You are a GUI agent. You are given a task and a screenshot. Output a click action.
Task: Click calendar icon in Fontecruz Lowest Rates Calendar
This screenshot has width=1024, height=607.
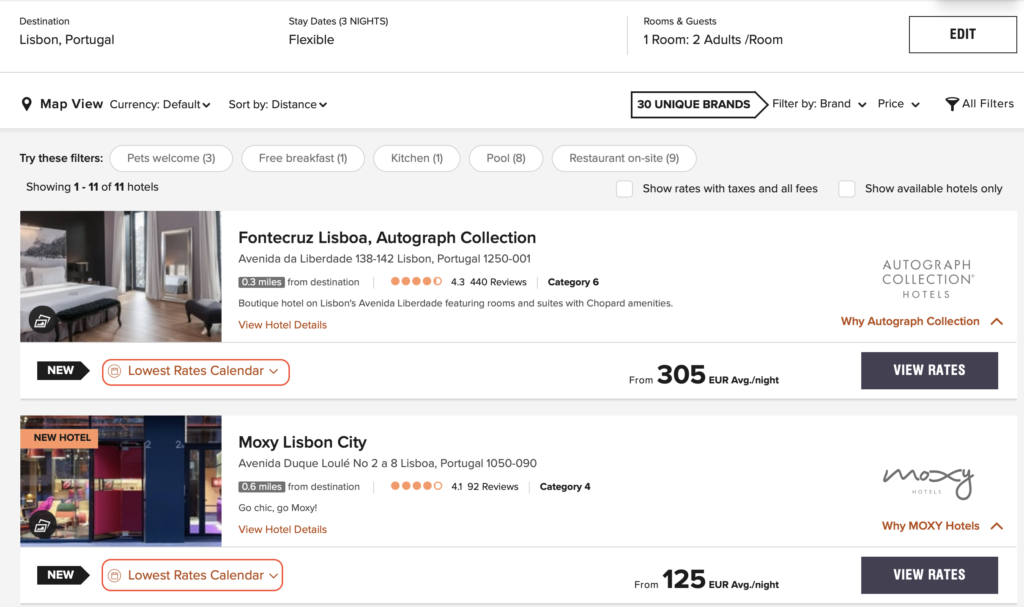(x=115, y=371)
